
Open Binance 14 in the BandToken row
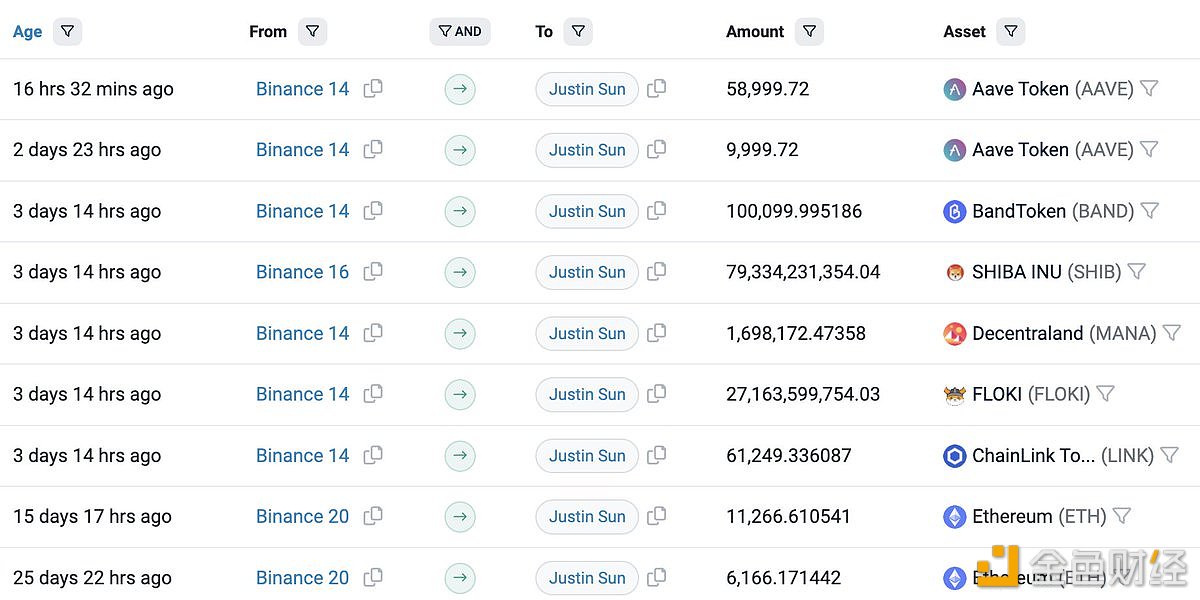(303, 211)
